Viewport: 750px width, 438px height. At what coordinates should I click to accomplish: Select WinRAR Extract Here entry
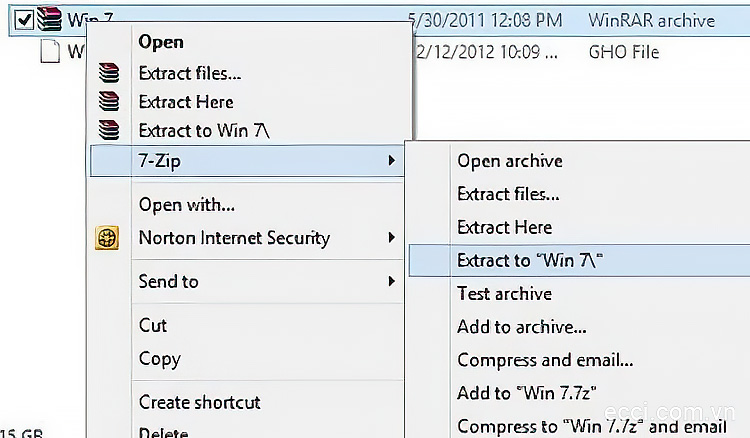(x=186, y=102)
